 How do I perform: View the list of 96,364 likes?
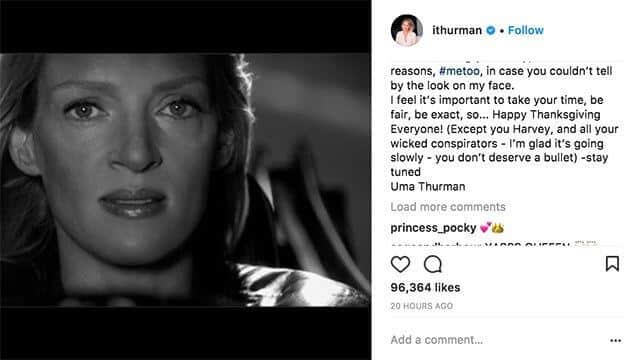pyautogui.click(x=425, y=287)
